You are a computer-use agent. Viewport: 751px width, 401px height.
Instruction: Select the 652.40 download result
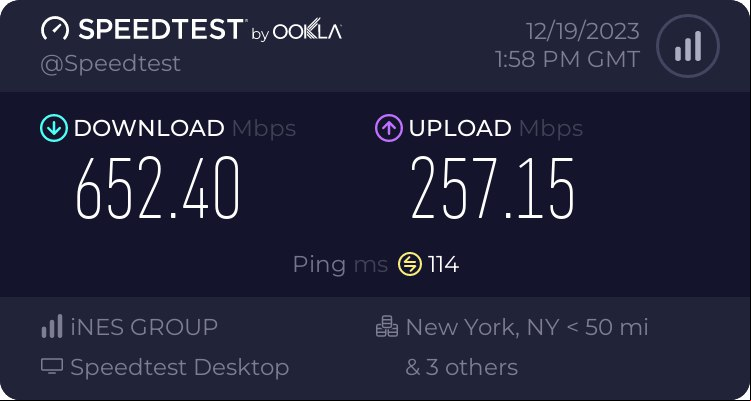tap(158, 189)
